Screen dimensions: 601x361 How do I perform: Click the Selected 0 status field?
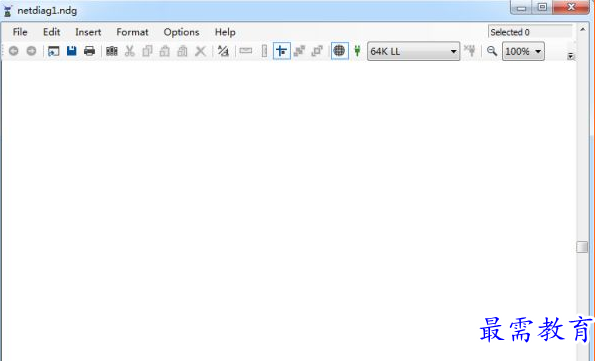[x=530, y=32]
